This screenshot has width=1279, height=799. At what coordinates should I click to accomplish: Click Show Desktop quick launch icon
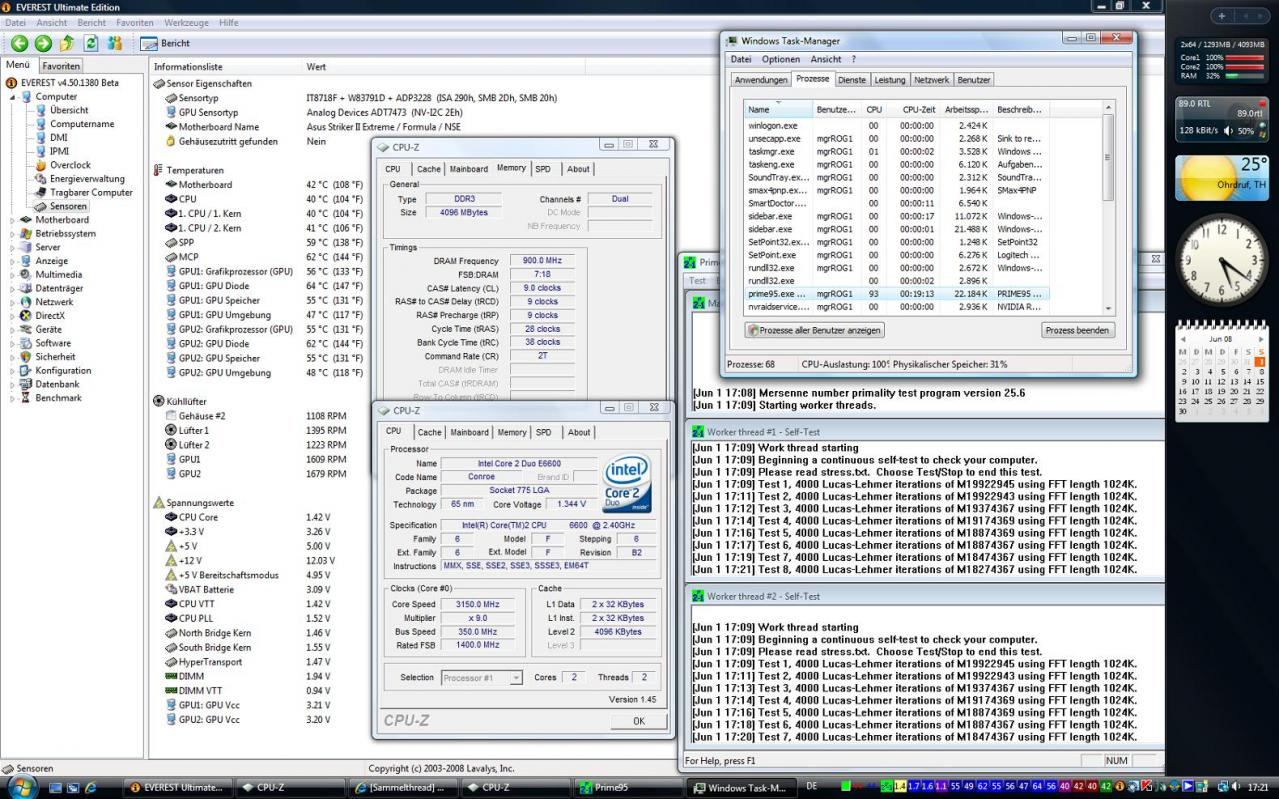coord(56,788)
